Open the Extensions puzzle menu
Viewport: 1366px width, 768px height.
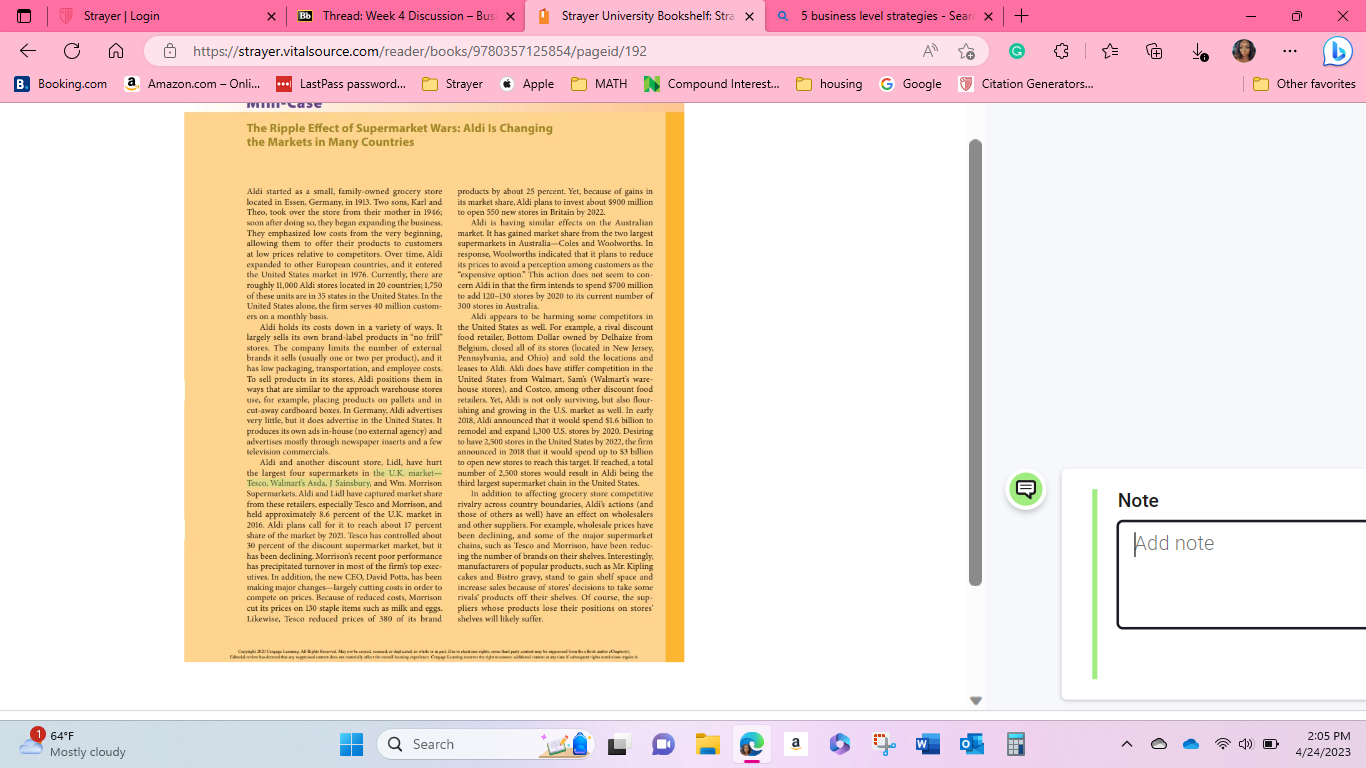point(1062,51)
